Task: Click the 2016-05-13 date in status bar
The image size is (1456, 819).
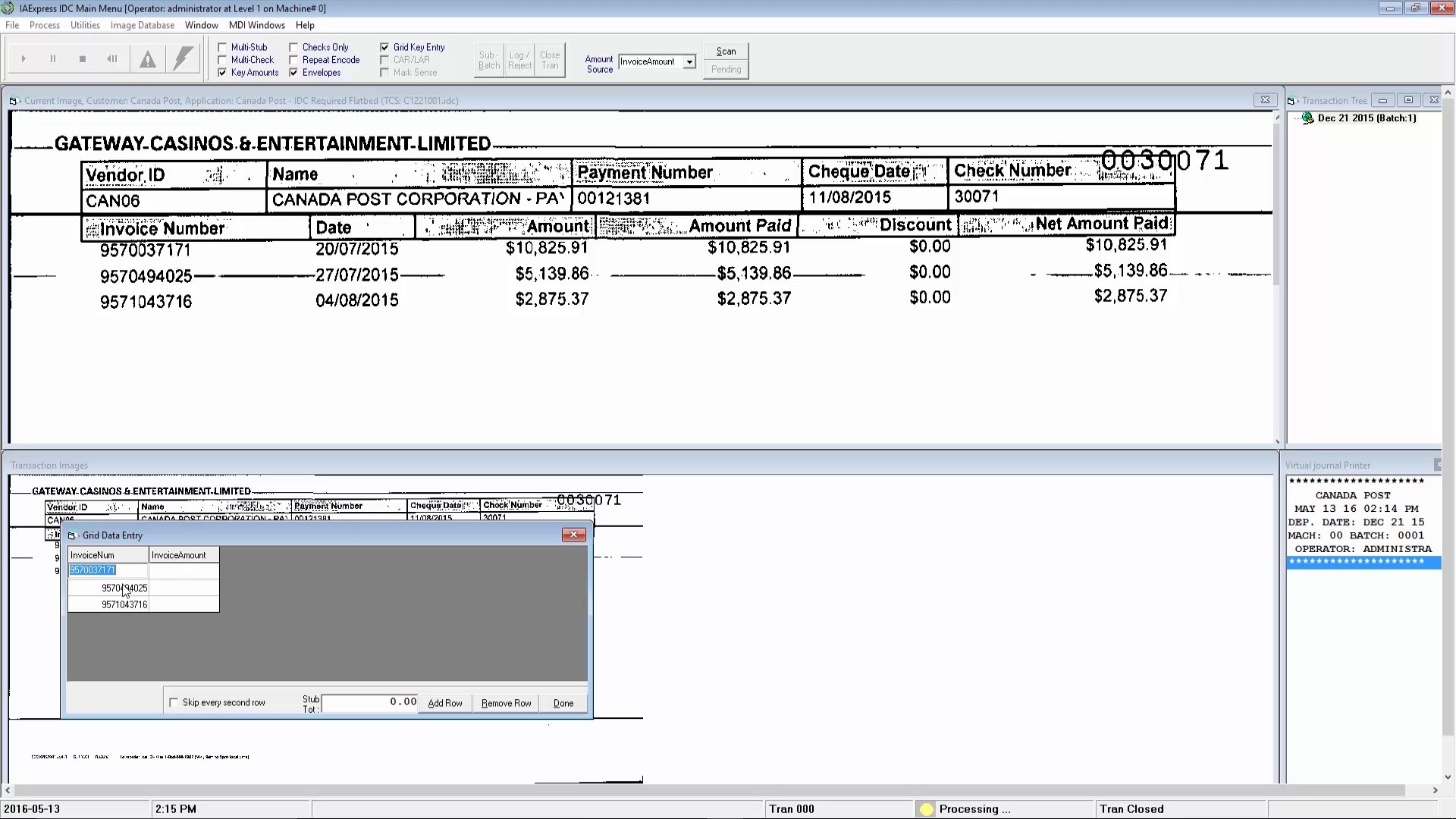Action: (32, 809)
